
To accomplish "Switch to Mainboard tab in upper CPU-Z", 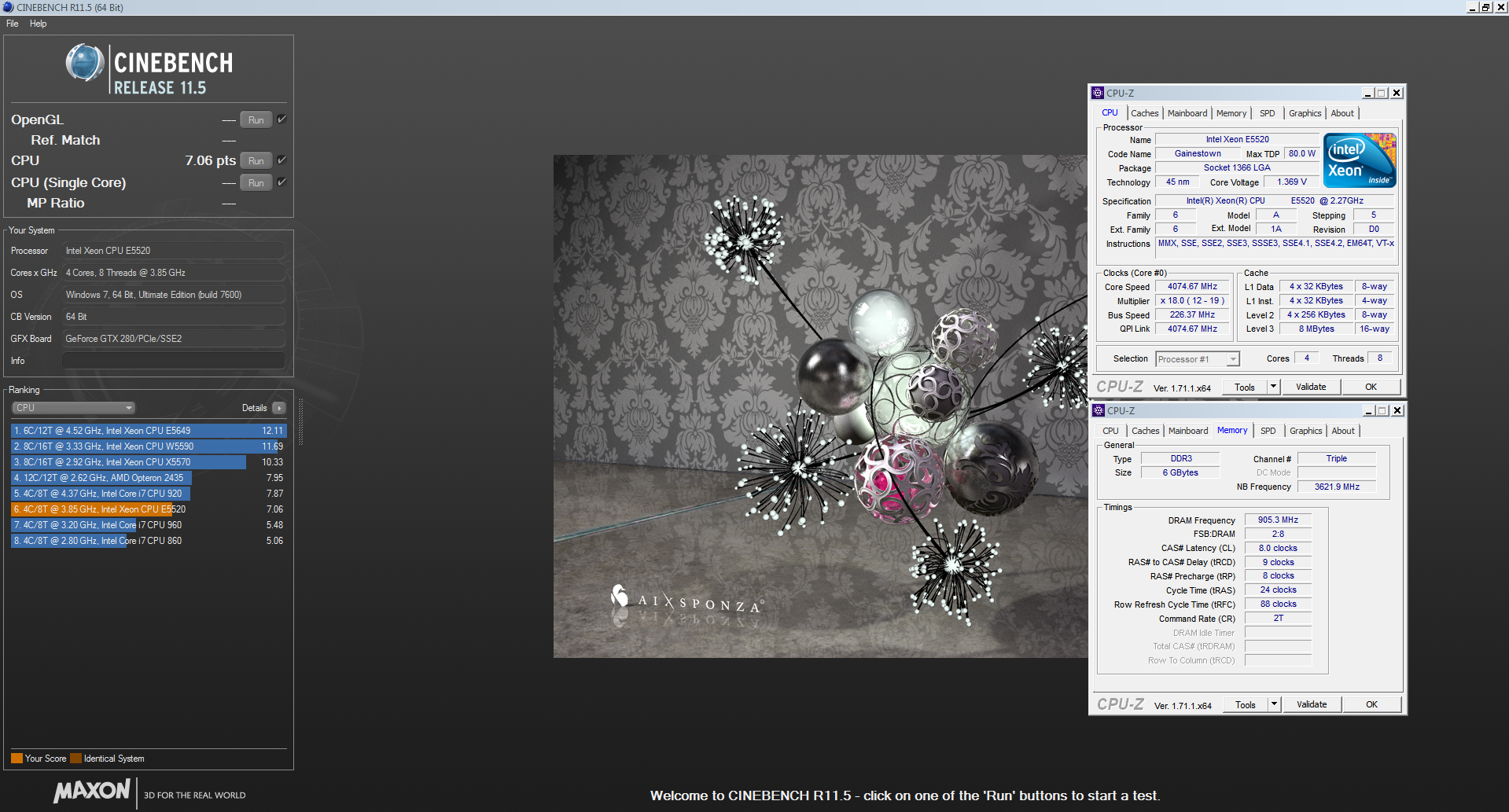I will click(x=1187, y=113).
